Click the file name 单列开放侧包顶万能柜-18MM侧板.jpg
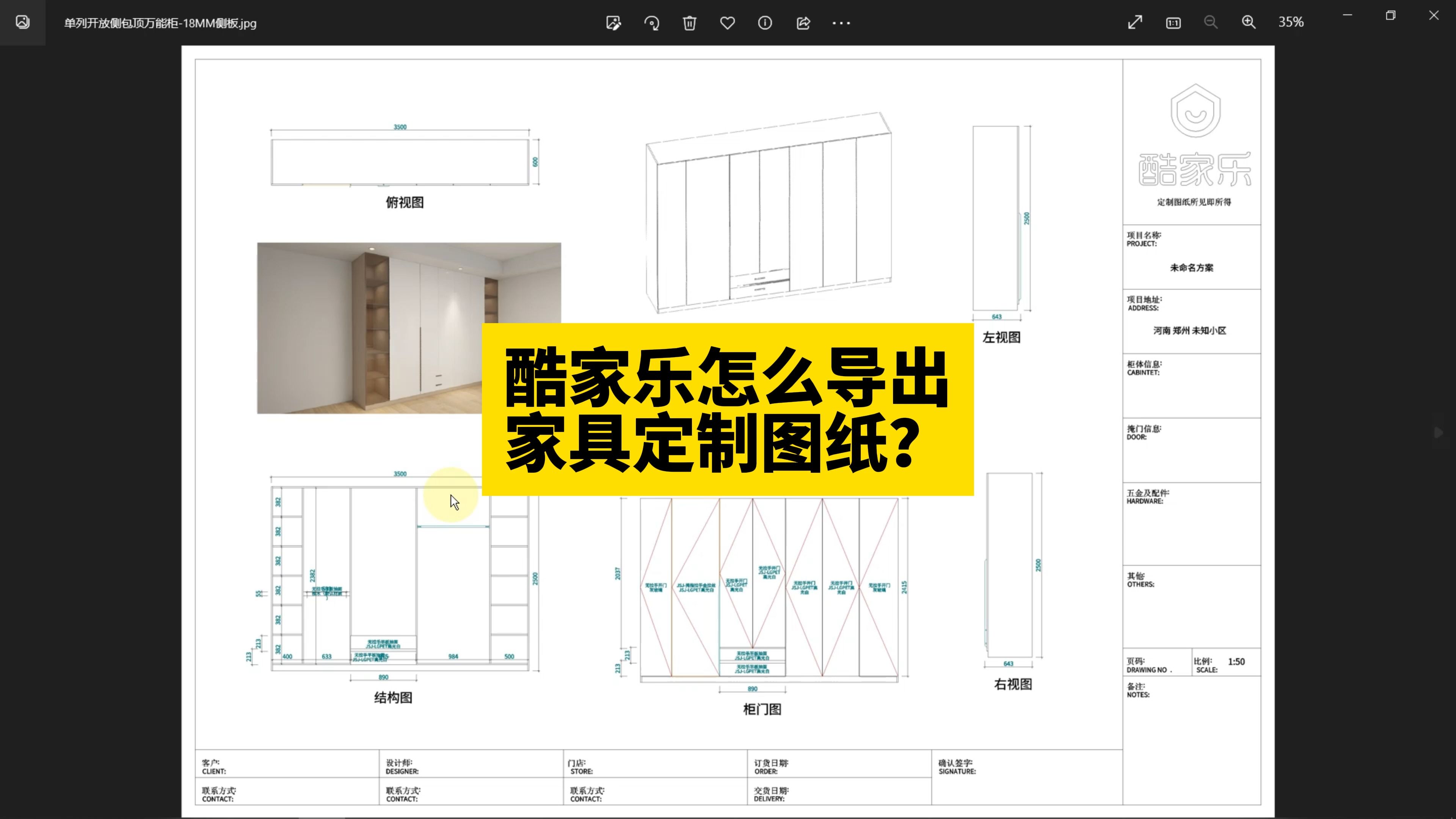 coord(160,23)
